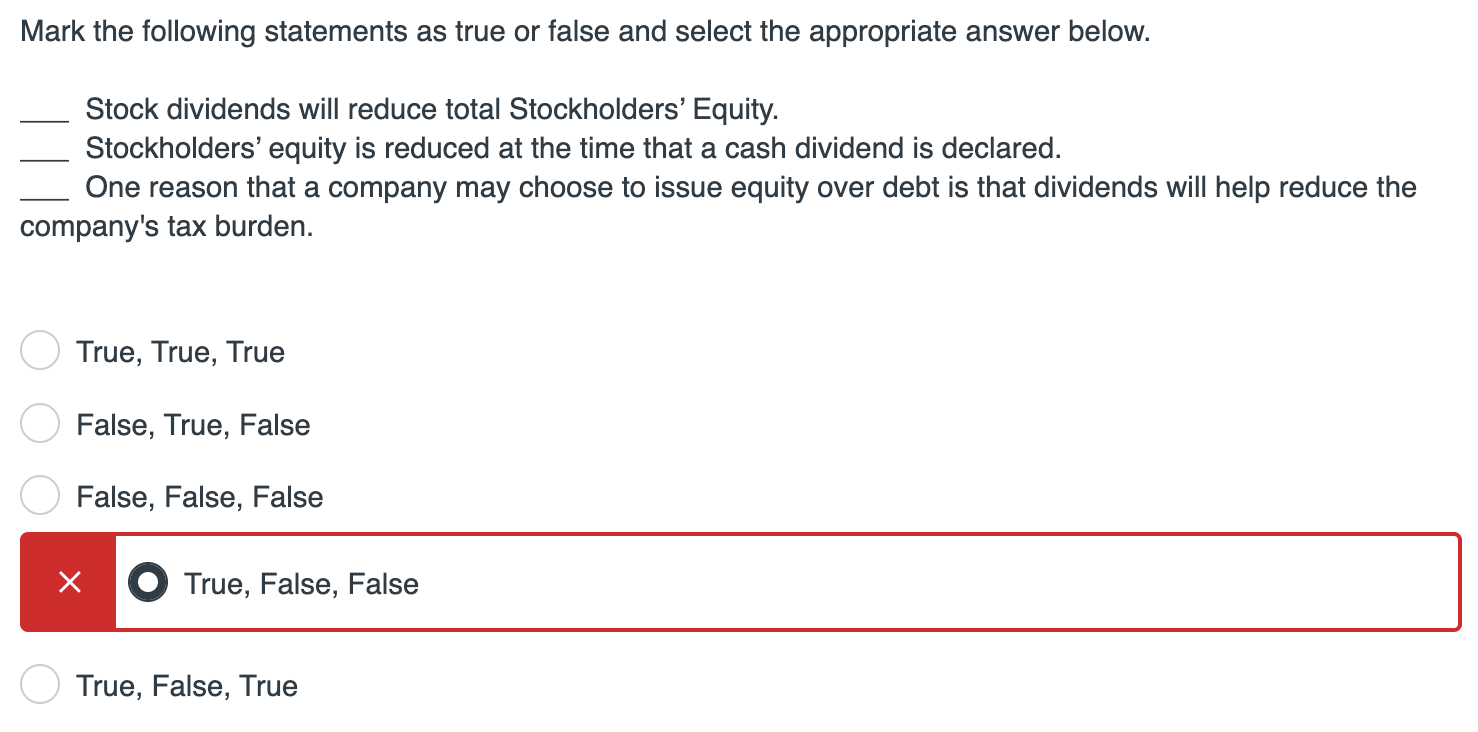1478x732 pixels.
Task: Click the selected 'True, False, False' radio button
Action: coord(147,581)
